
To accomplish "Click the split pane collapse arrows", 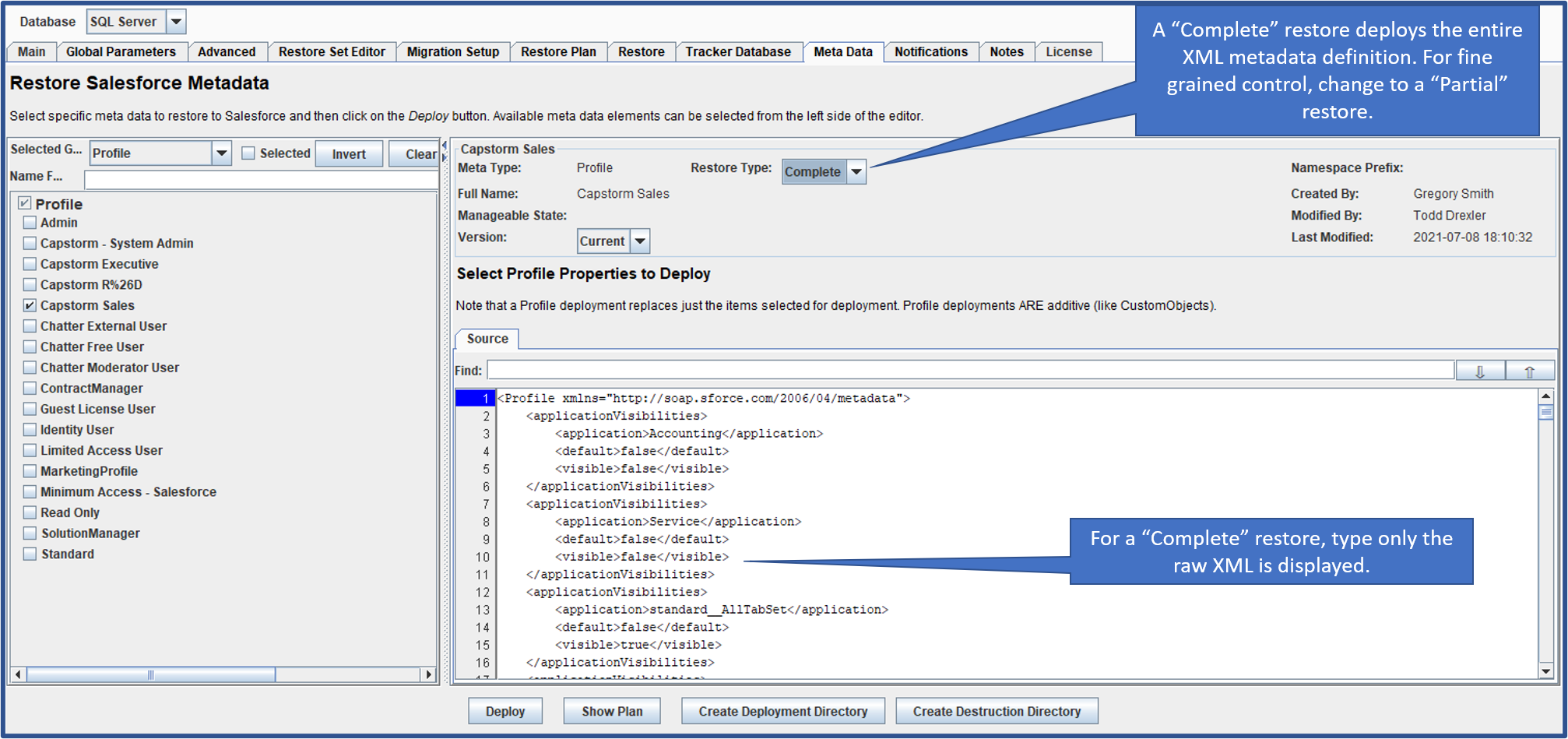I will pos(445,152).
